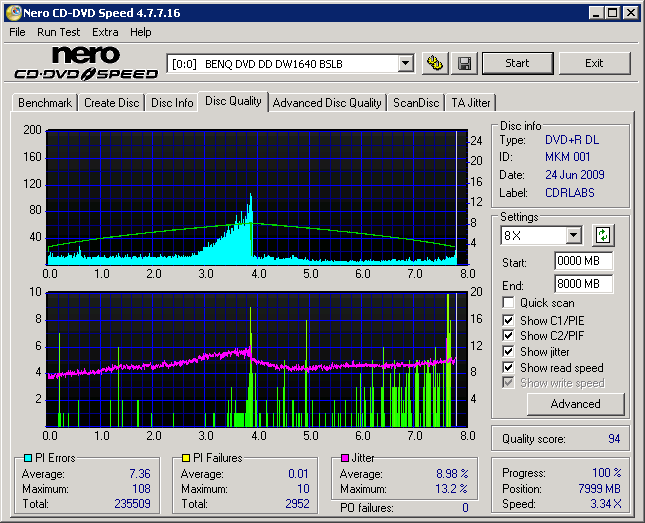Open the Run Test menu

[59, 32]
